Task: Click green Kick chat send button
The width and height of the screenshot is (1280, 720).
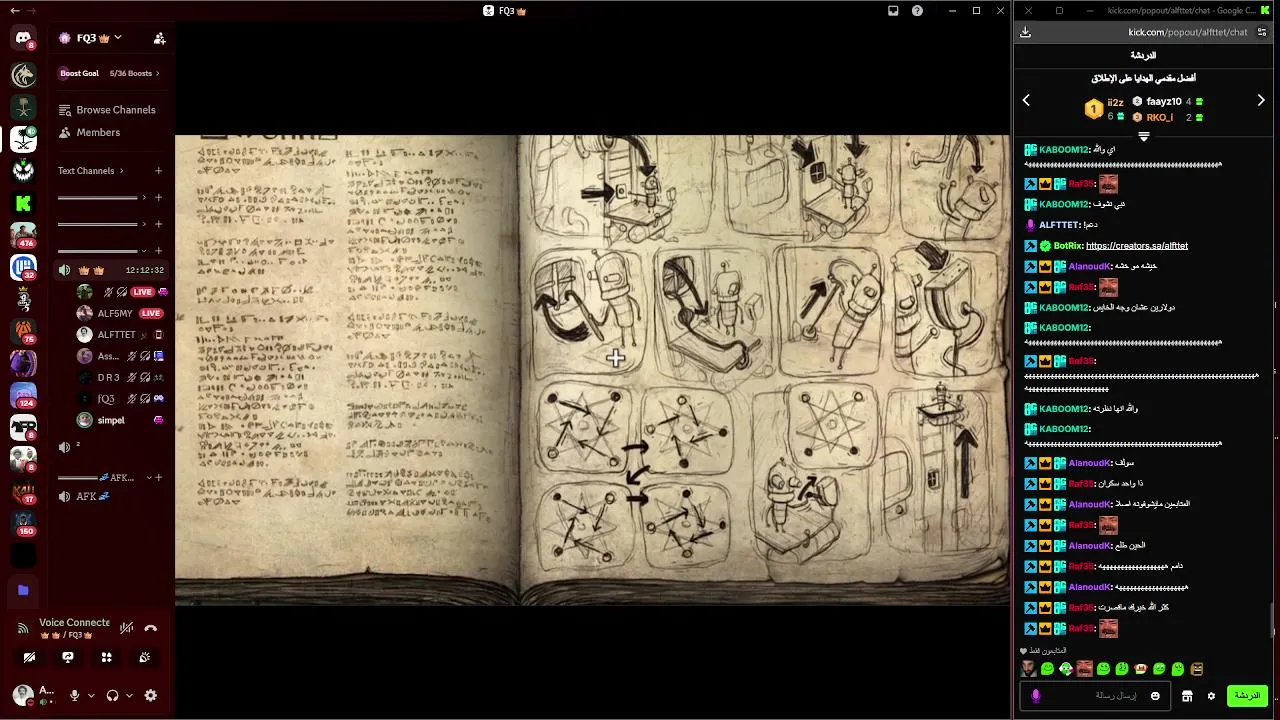Action: tap(1247, 695)
